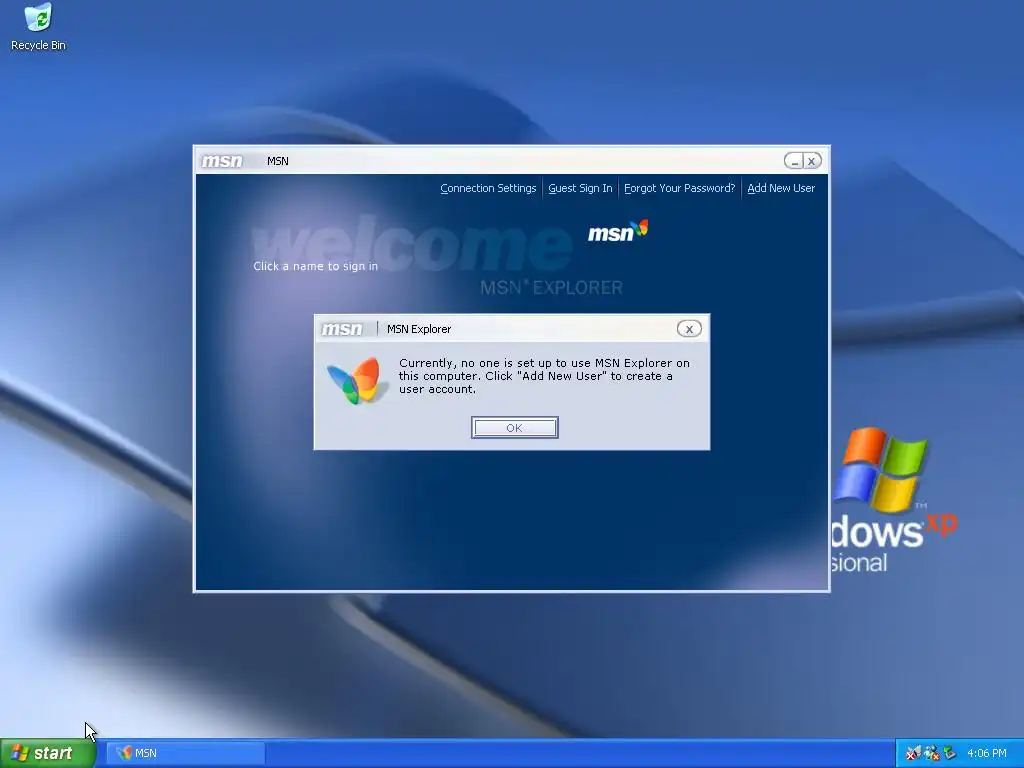Minimize the MSN window
This screenshot has width=1024, height=768.
[x=794, y=161]
